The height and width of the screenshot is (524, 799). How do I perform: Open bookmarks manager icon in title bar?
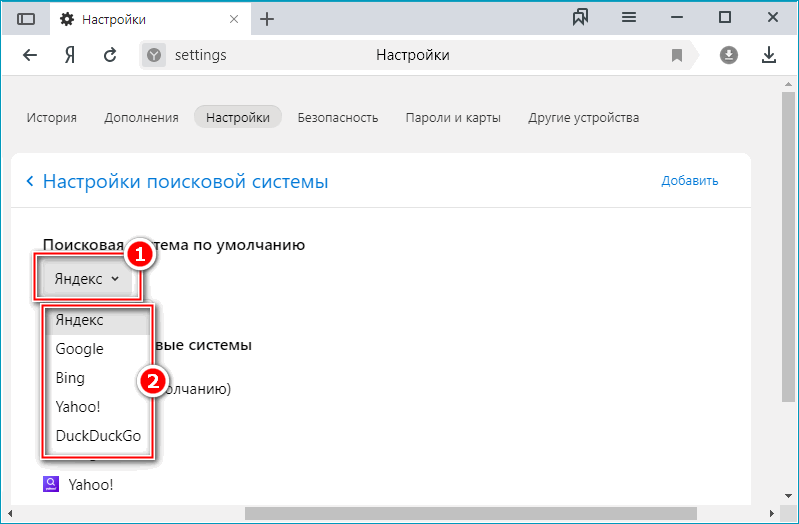click(580, 17)
